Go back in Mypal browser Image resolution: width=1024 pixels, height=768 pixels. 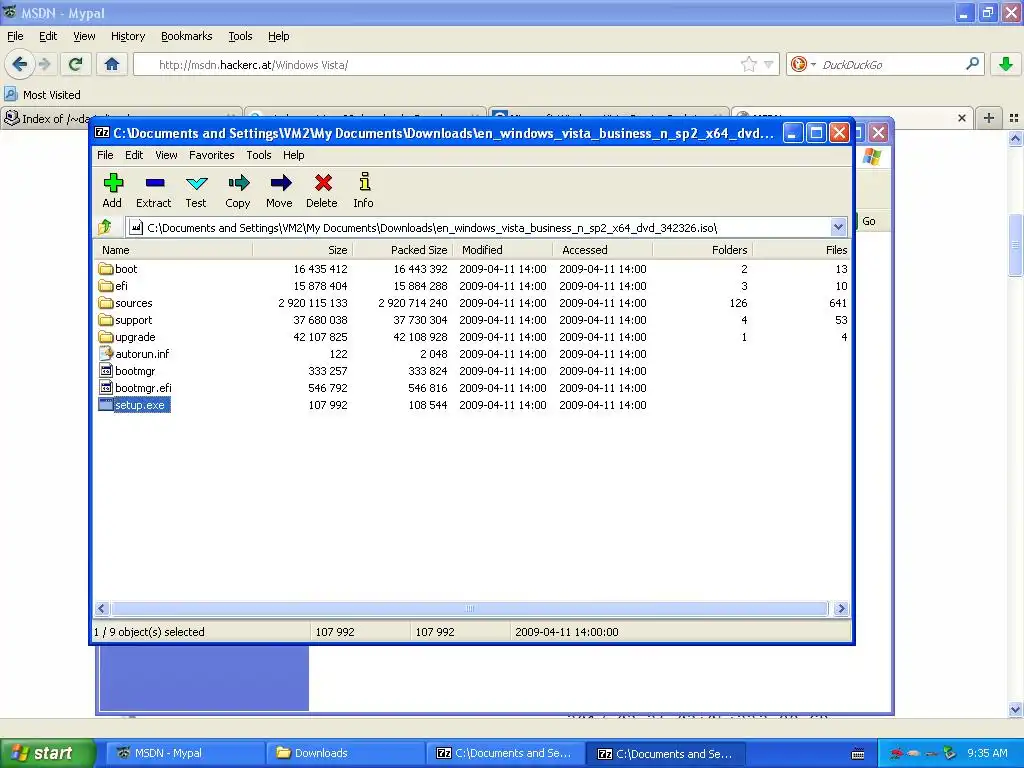click(19, 64)
